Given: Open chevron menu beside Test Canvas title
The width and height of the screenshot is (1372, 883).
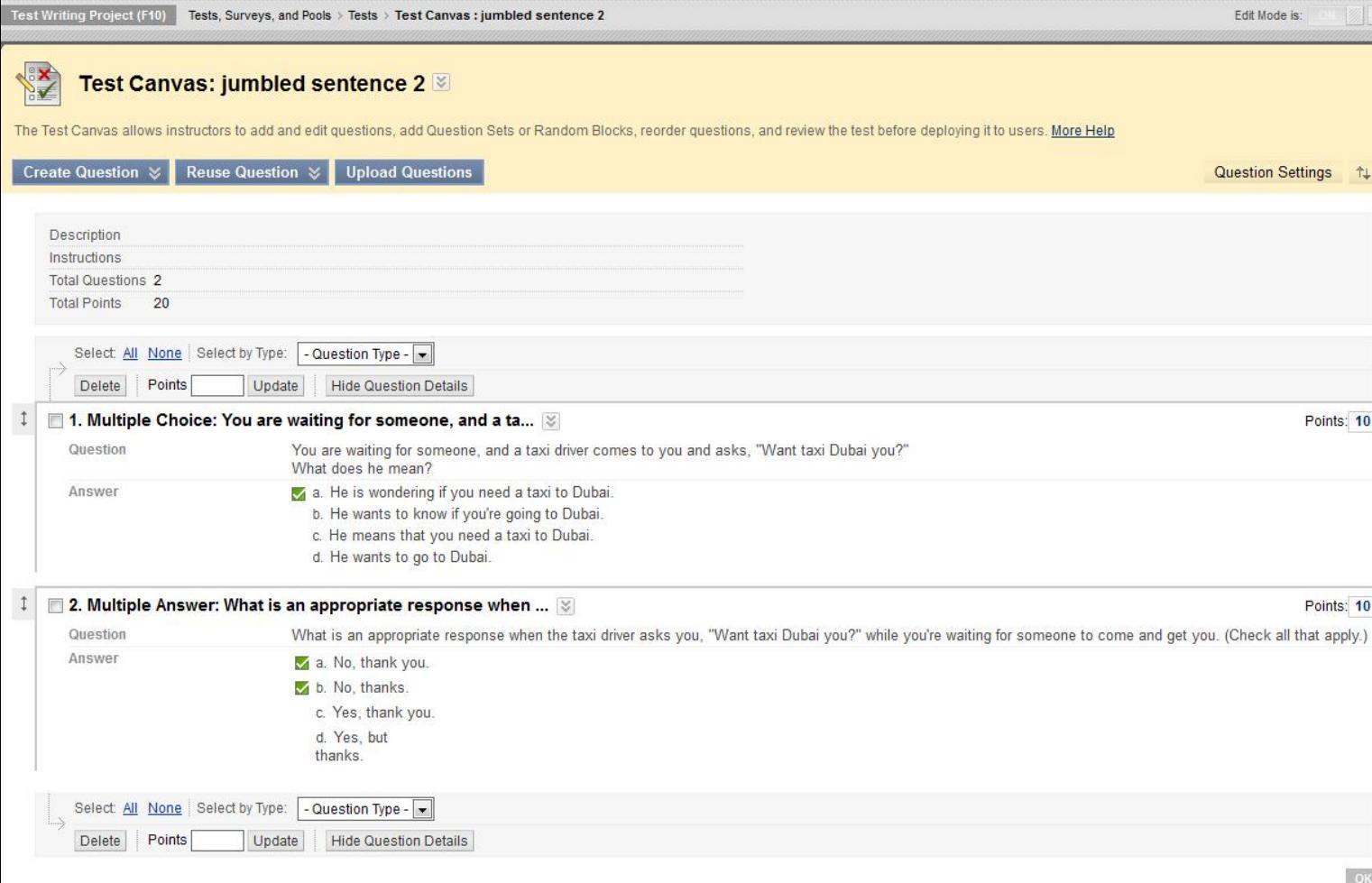Looking at the screenshot, I should (441, 83).
